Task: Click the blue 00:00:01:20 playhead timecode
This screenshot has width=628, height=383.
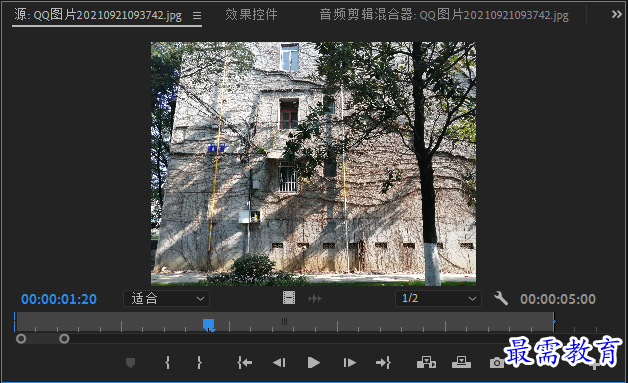Action: (59, 299)
